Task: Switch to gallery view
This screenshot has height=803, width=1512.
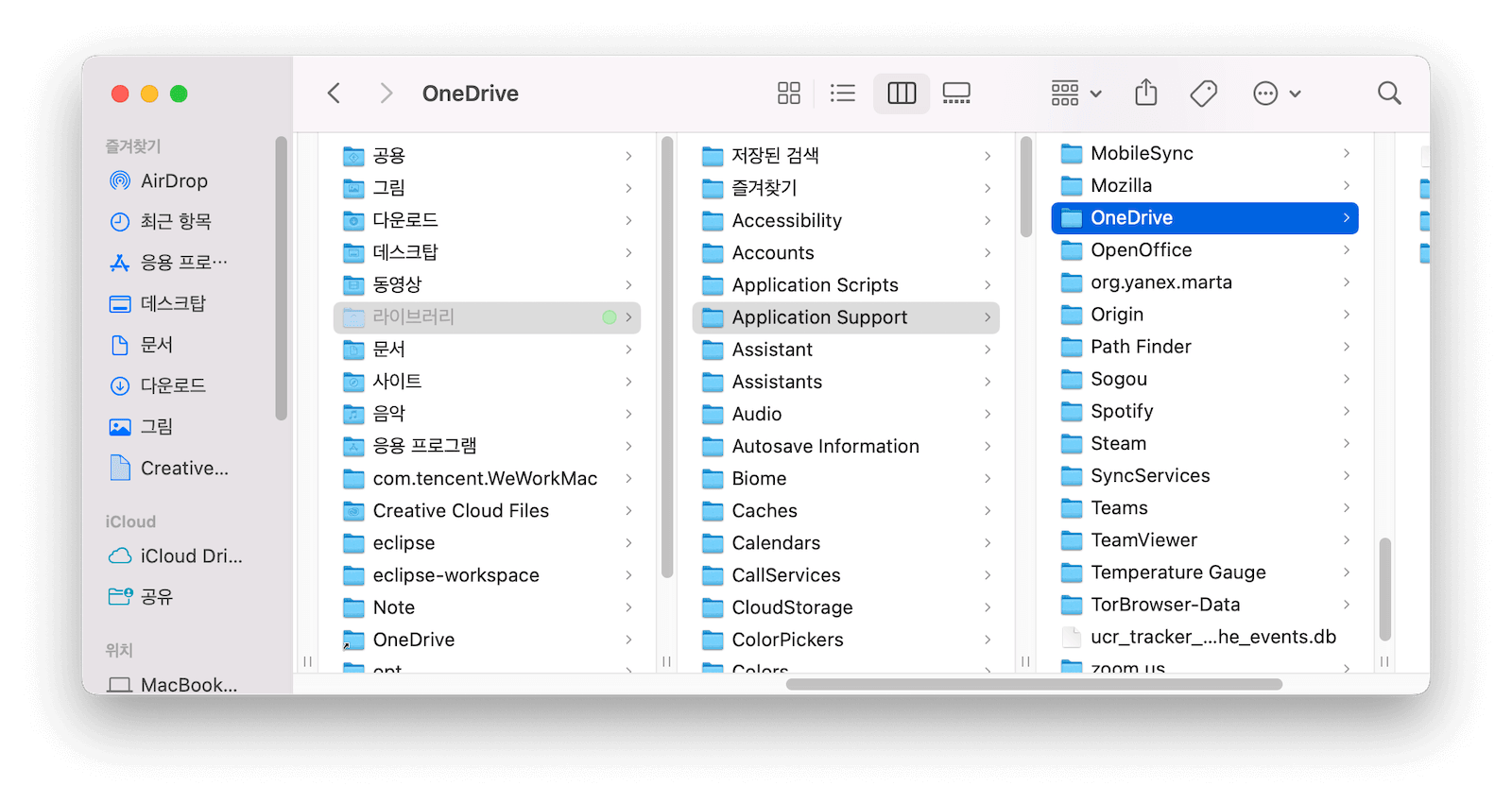Action: tap(956, 93)
